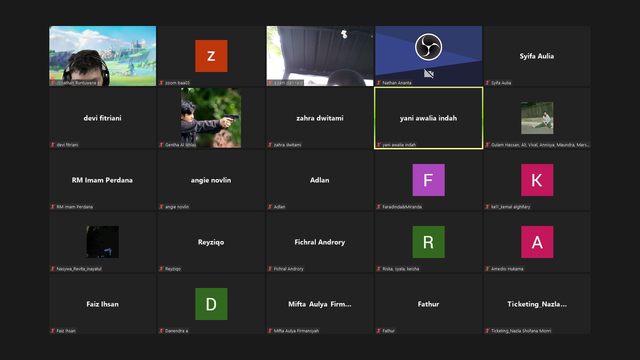Select green R avatar of Riska, syala, keisha
This screenshot has height=360, width=640.
pyautogui.click(x=429, y=242)
